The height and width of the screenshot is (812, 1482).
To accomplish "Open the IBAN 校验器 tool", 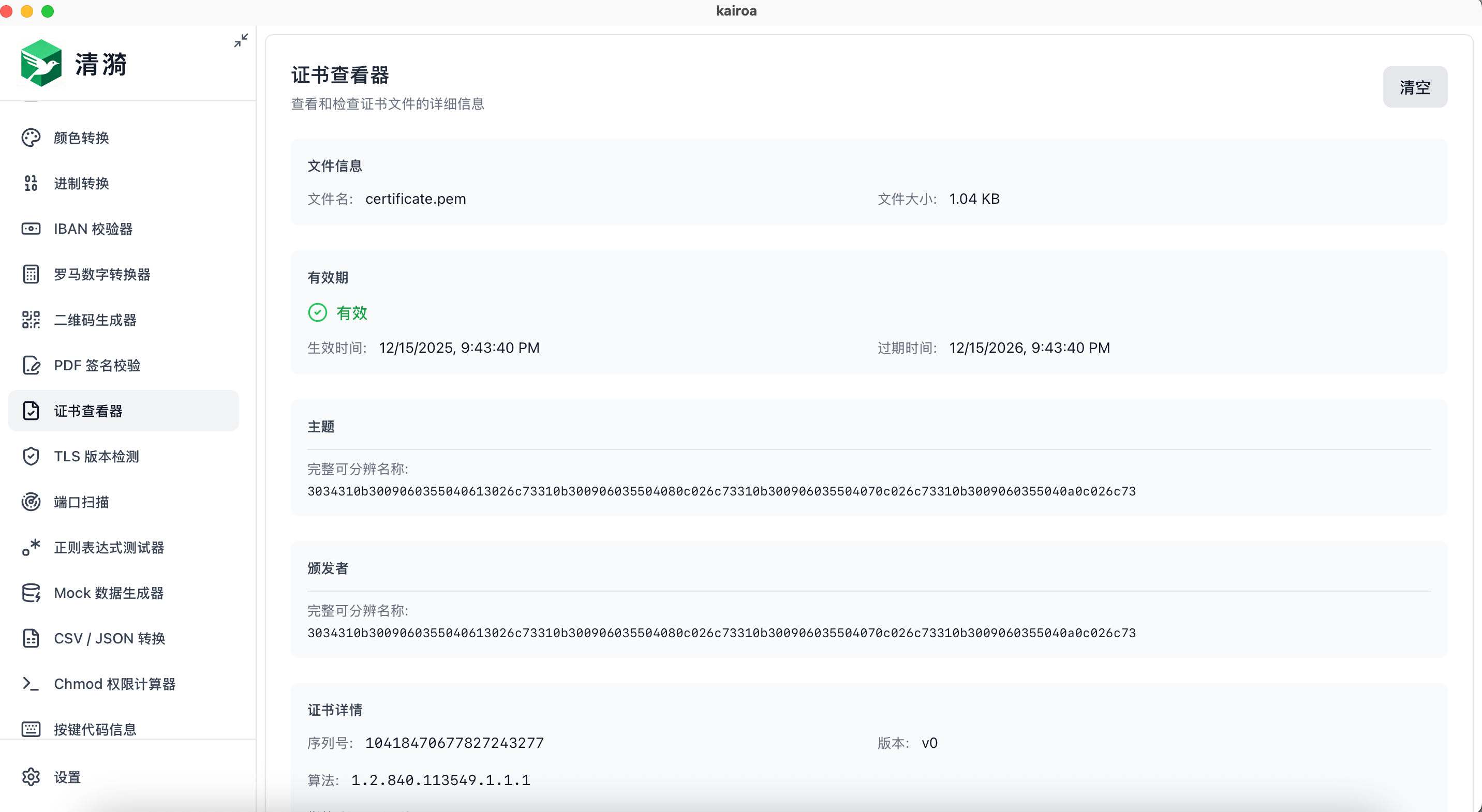I will coord(94,228).
